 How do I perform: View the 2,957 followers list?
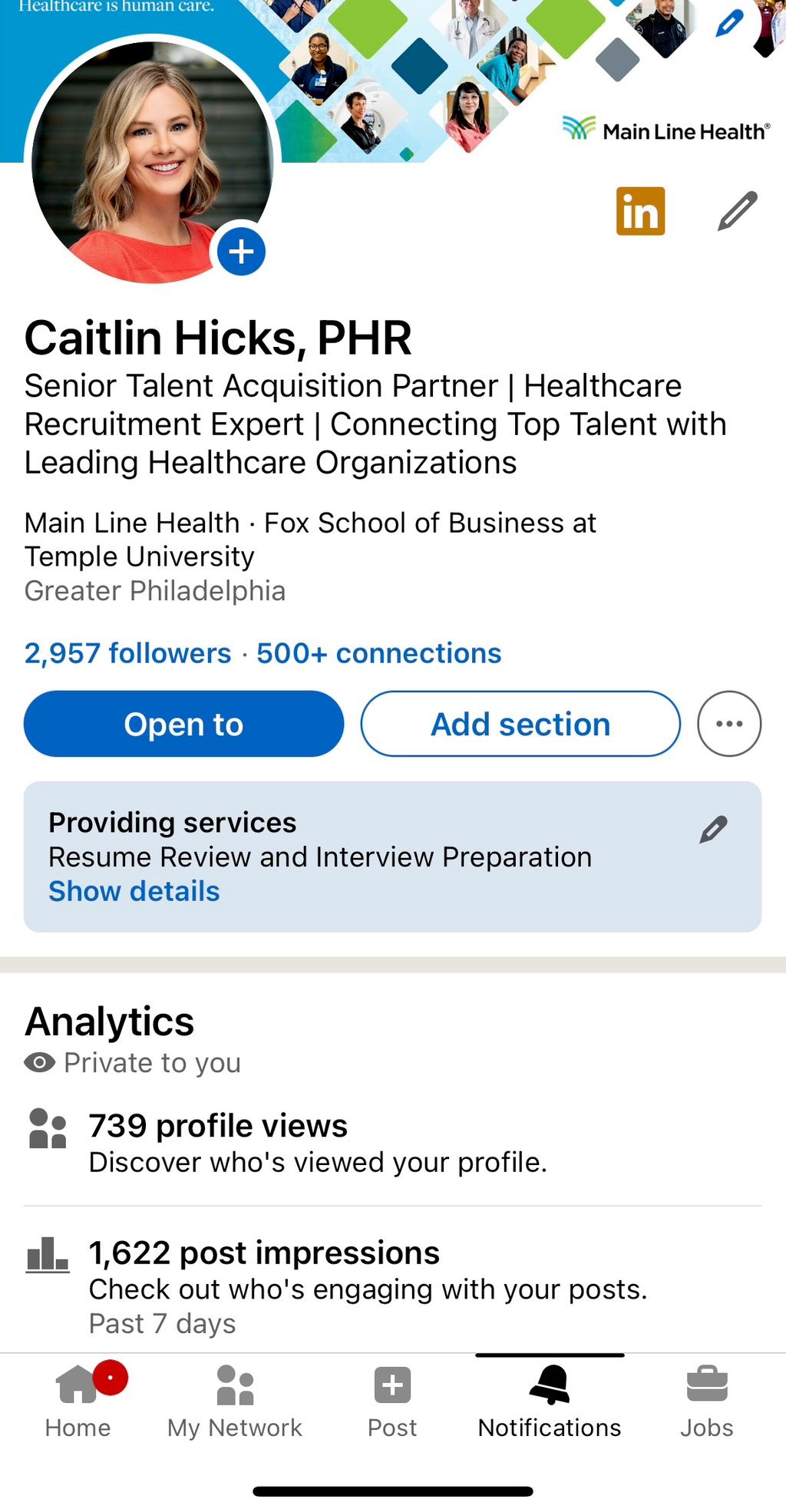pyautogui.click(x=127, y=653)
